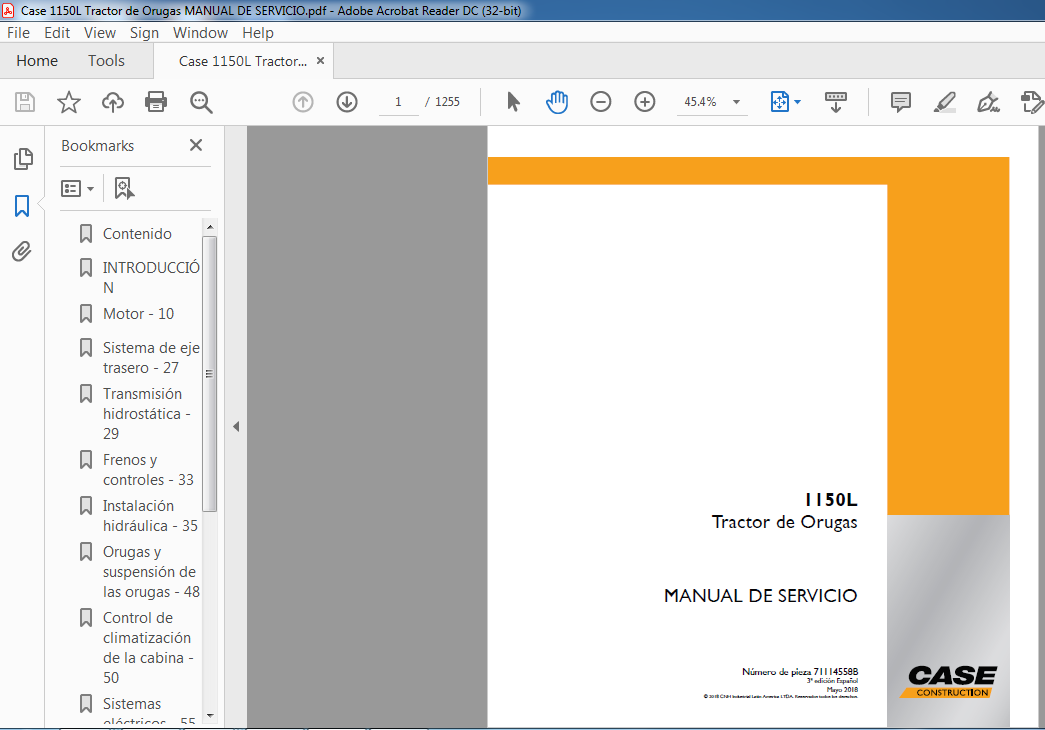Open the Sign document pen tool
1045x730 pixels.
pyautogui.click(x=988, y=102)
